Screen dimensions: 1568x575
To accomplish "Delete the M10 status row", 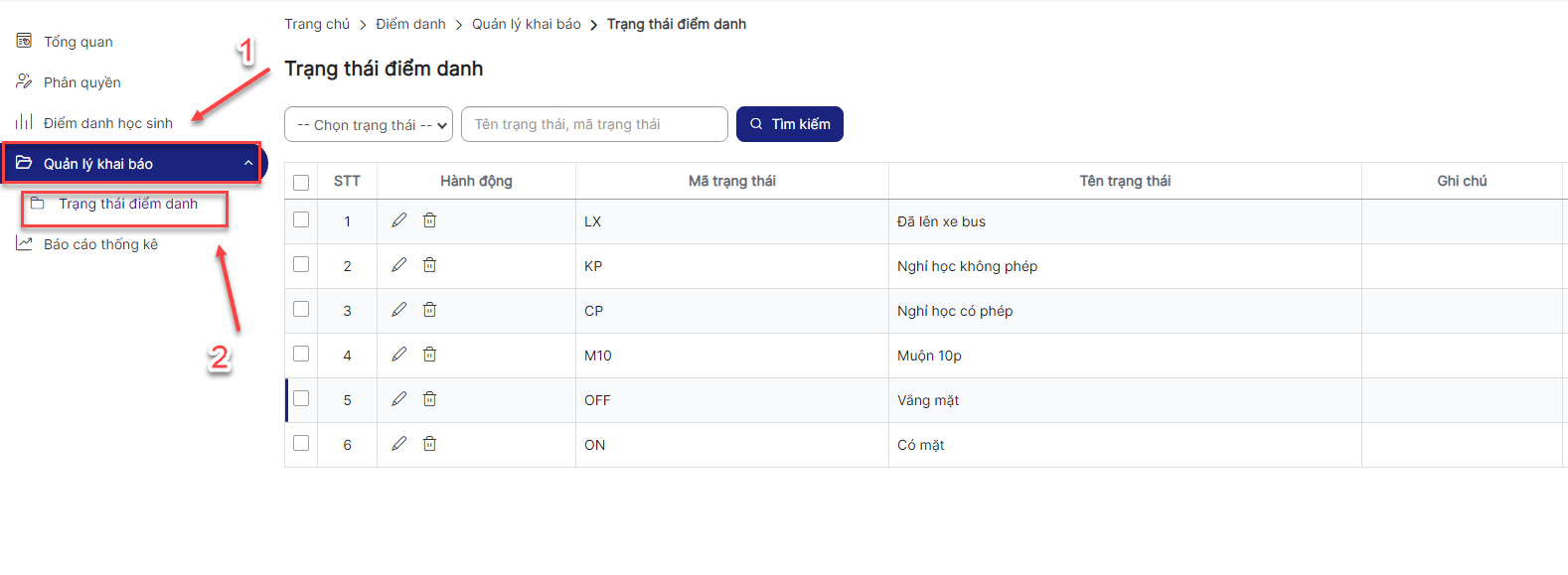I will [429, 355].
